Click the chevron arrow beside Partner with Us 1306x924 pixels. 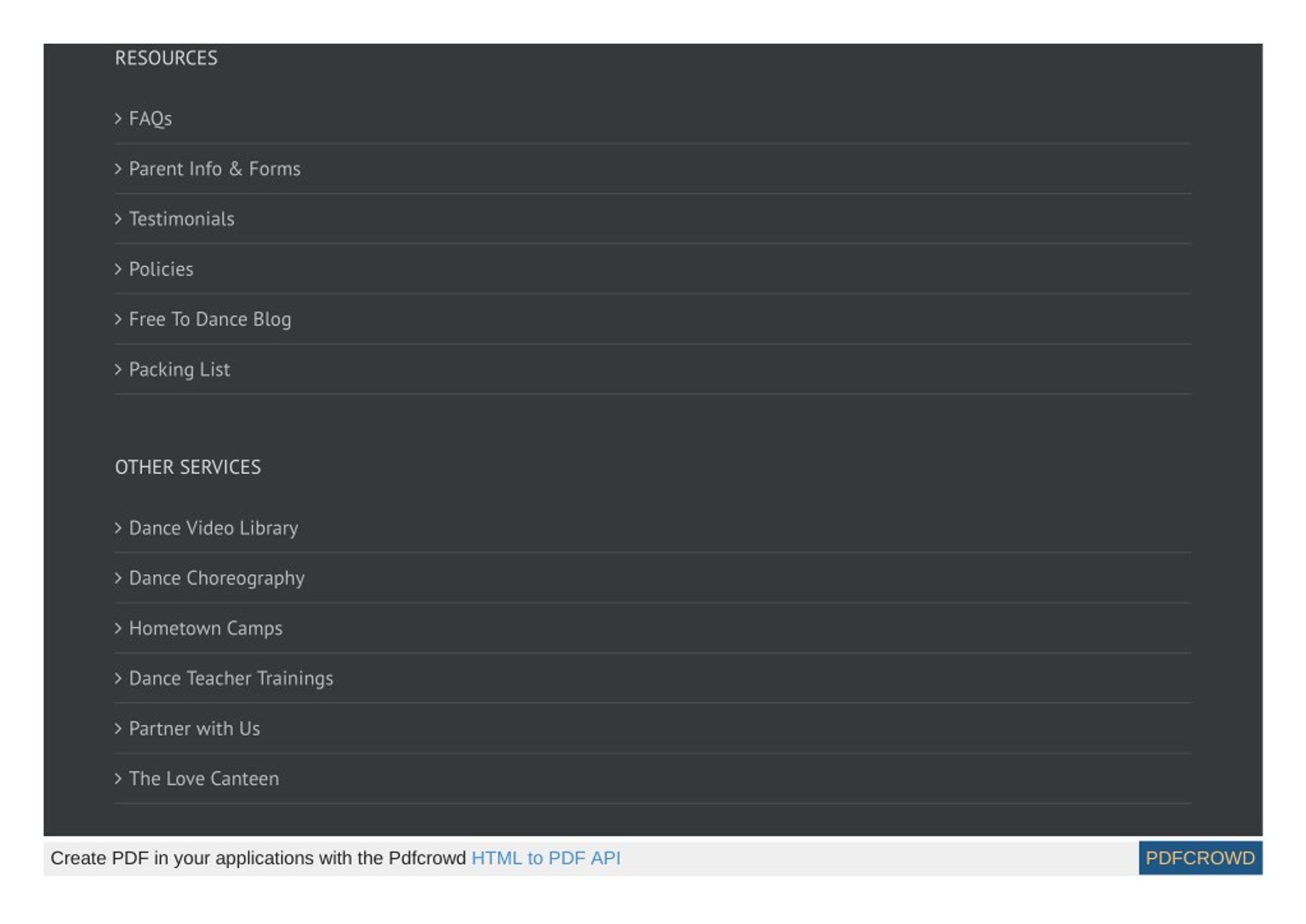click(x=118, y=728)
